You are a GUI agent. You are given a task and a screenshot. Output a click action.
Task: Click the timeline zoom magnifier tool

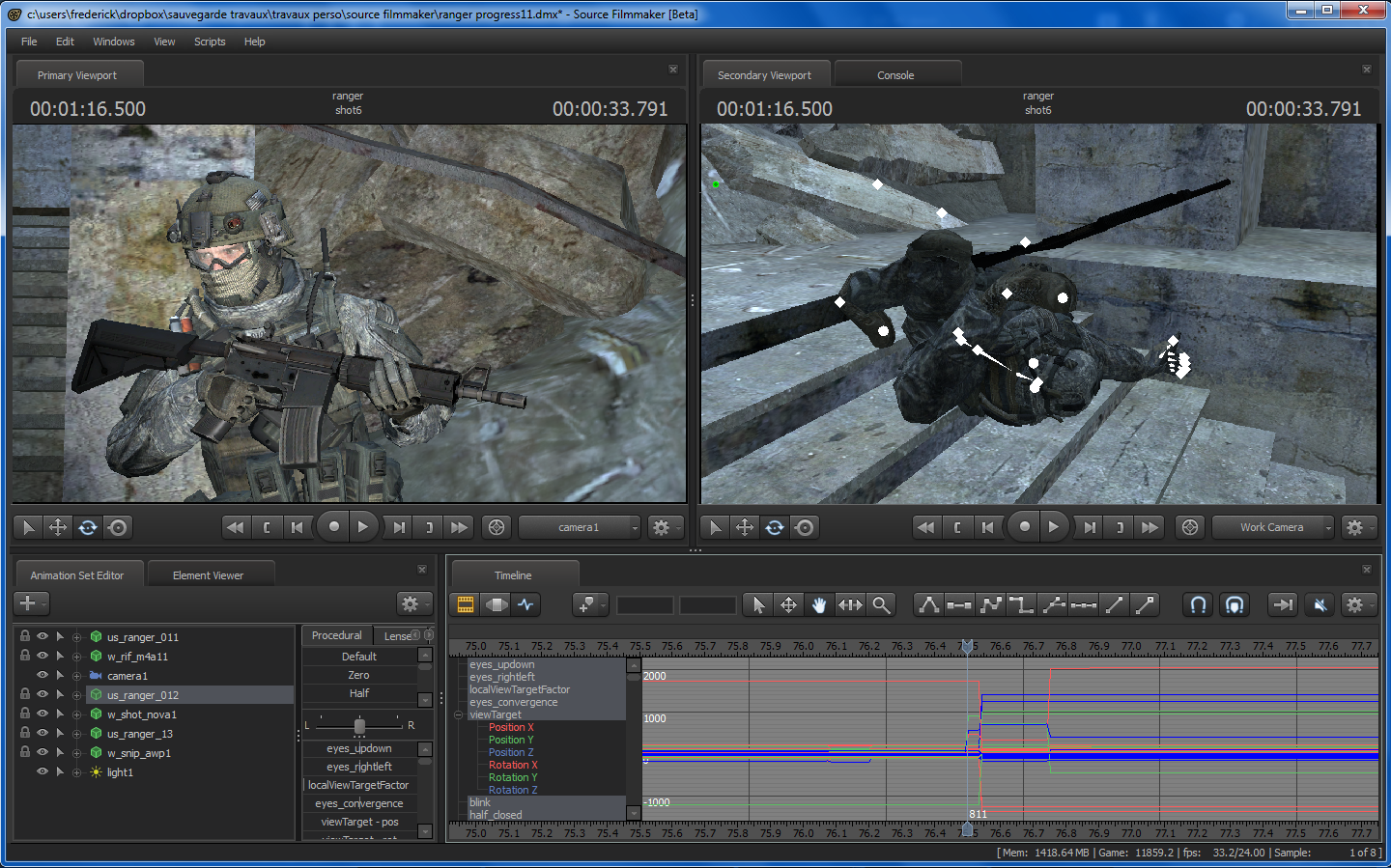point(881,604)
